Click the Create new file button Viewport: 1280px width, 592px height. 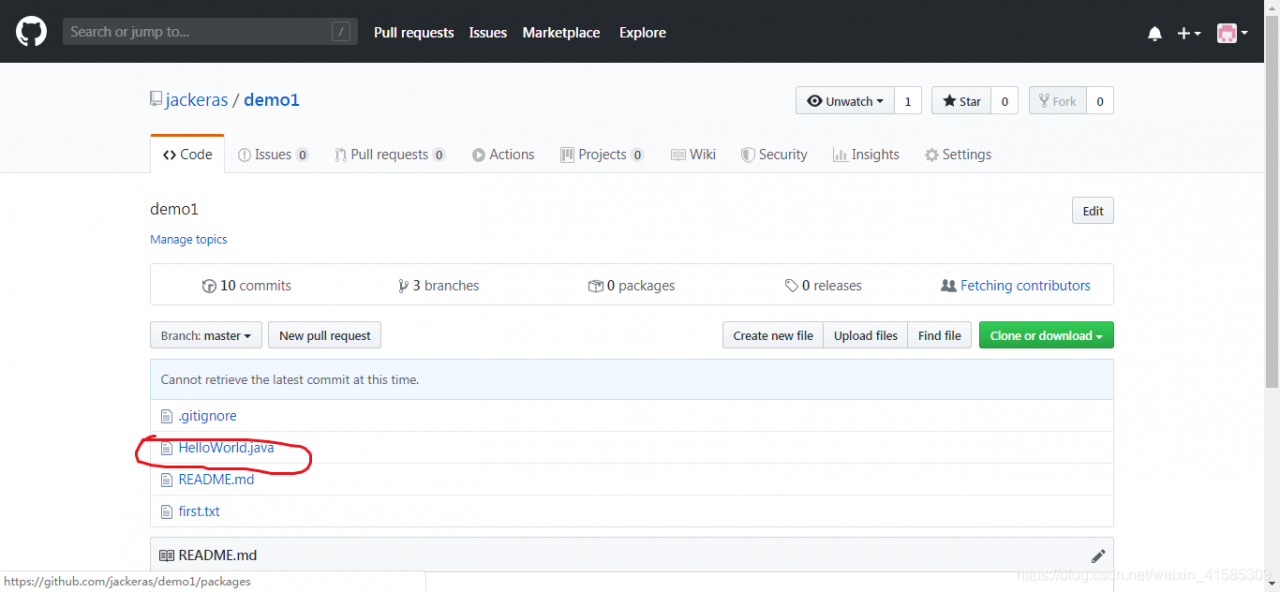773,335
